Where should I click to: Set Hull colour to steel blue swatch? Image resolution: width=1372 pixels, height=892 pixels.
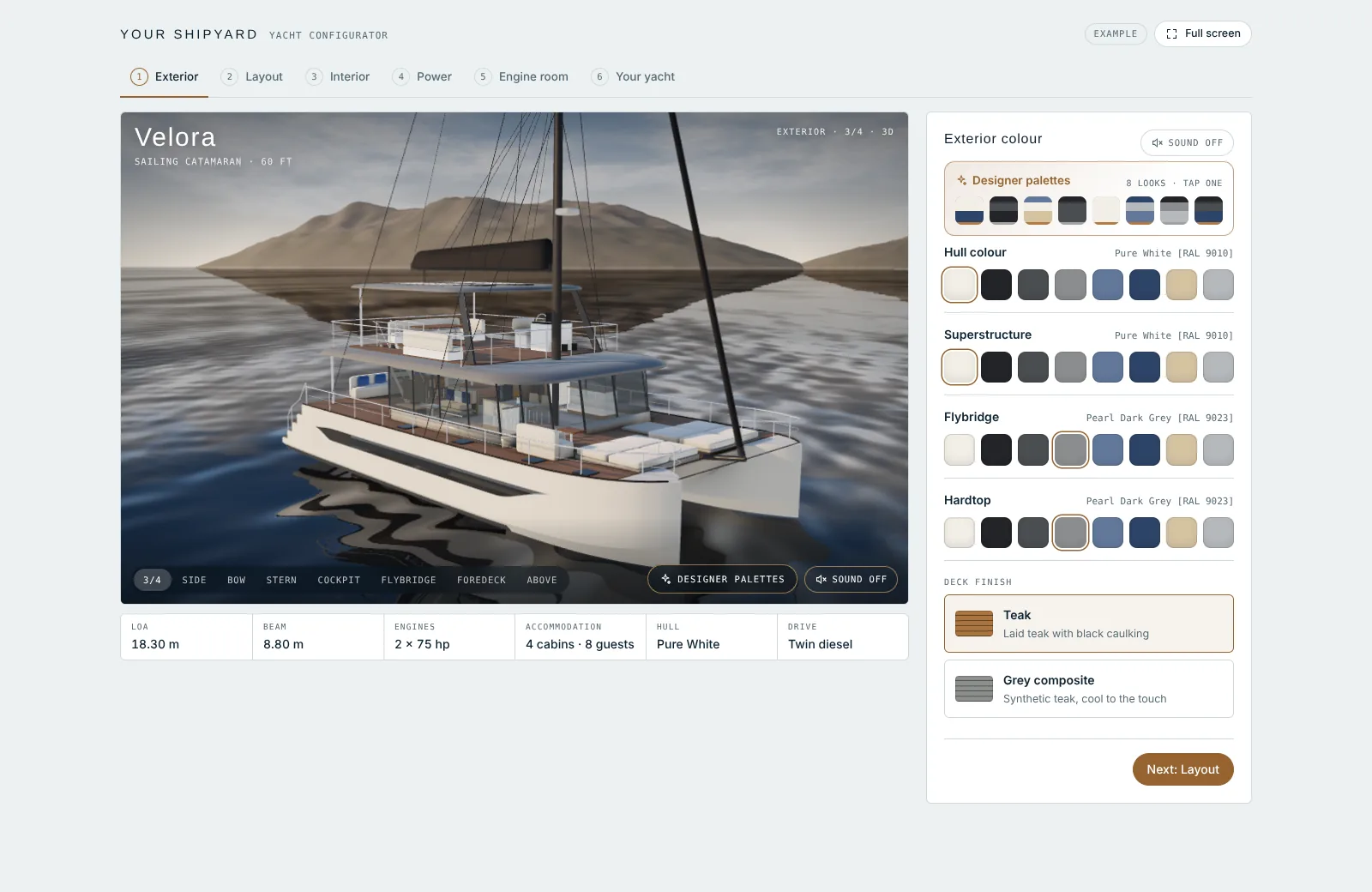tap(1108, 285)
